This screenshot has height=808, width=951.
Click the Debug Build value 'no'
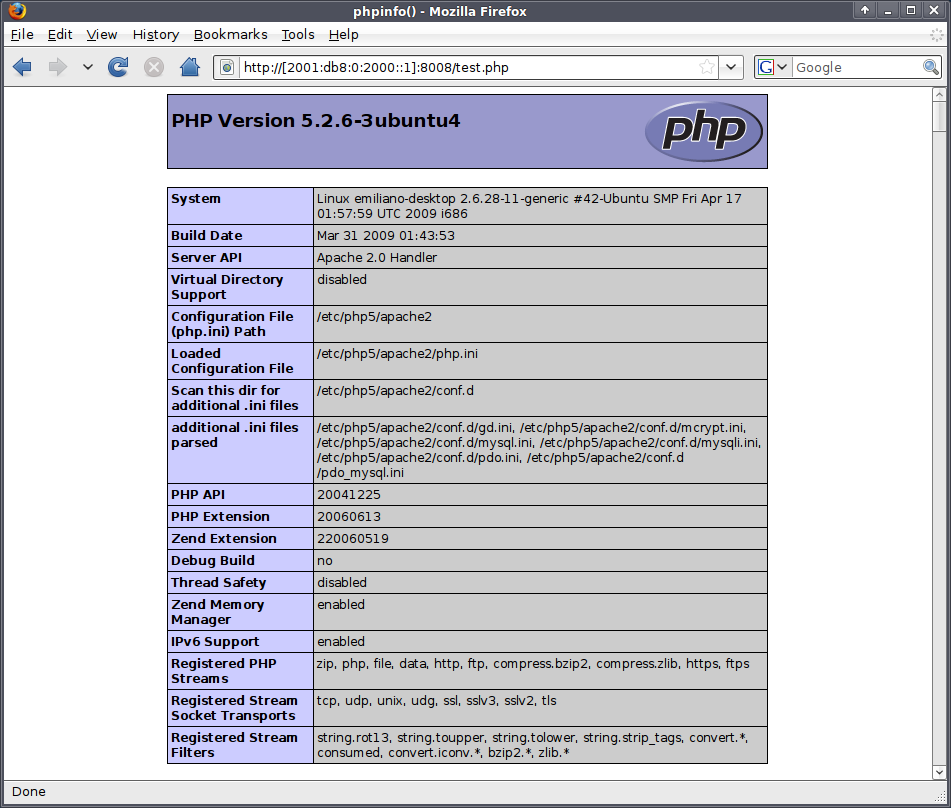pos(324,561)
